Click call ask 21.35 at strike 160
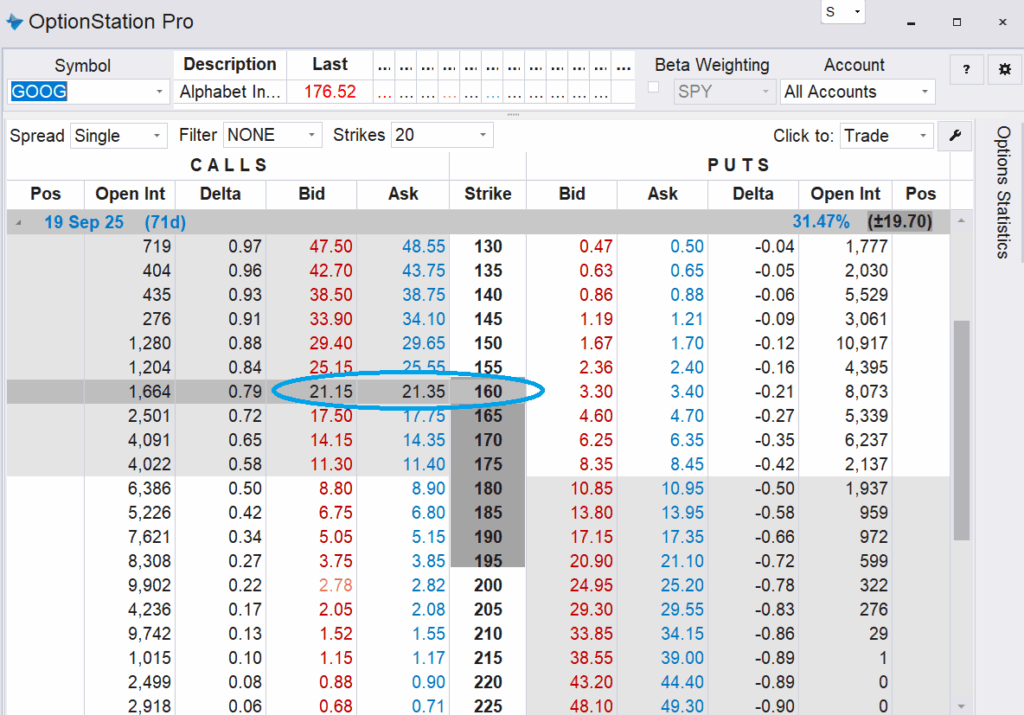The width and height of the screenshot is (1024, 715). [423, 392]
